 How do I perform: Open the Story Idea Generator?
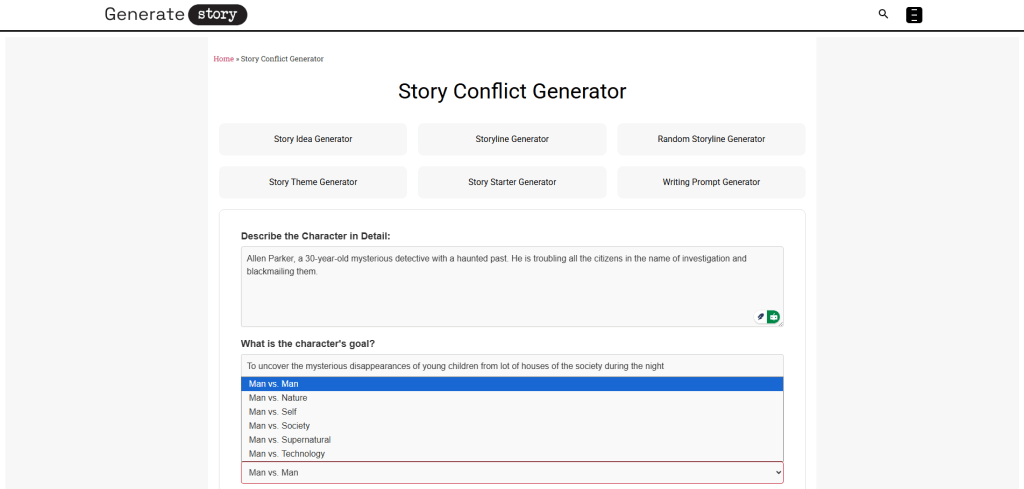click(x=313, y=139)
